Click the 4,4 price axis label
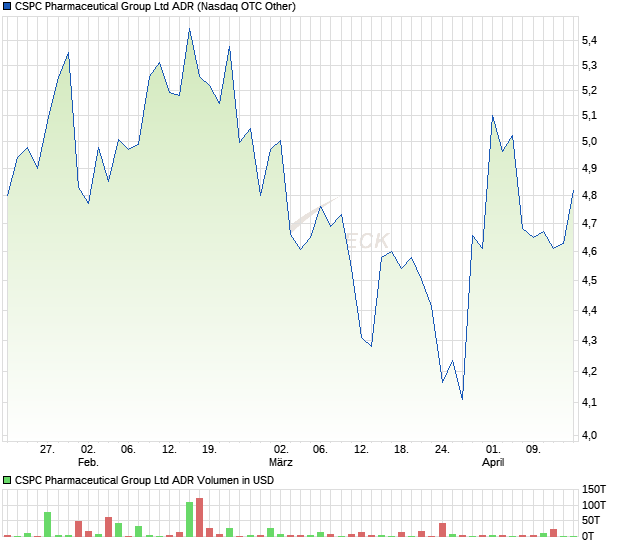The image size is (620, 546). pyautogui.click(x=589, y=310)
